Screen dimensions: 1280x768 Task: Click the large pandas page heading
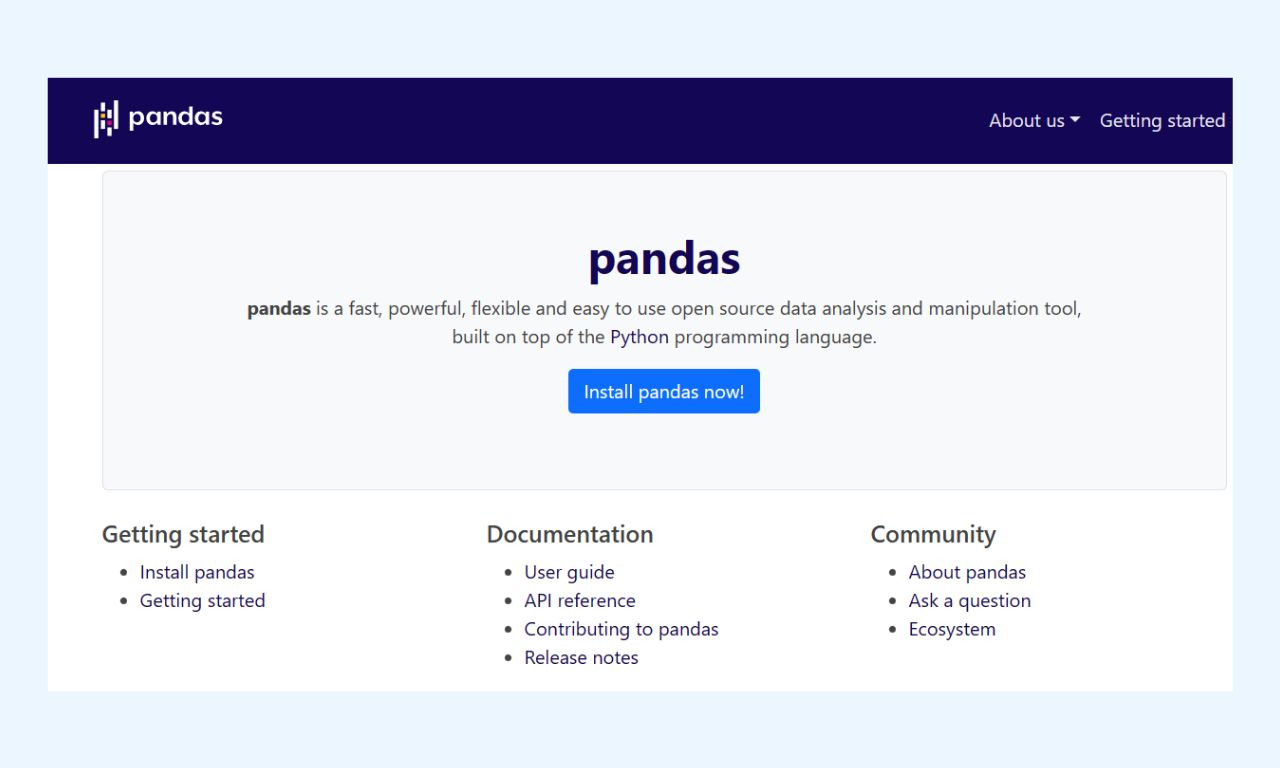(x=664, y=259)
